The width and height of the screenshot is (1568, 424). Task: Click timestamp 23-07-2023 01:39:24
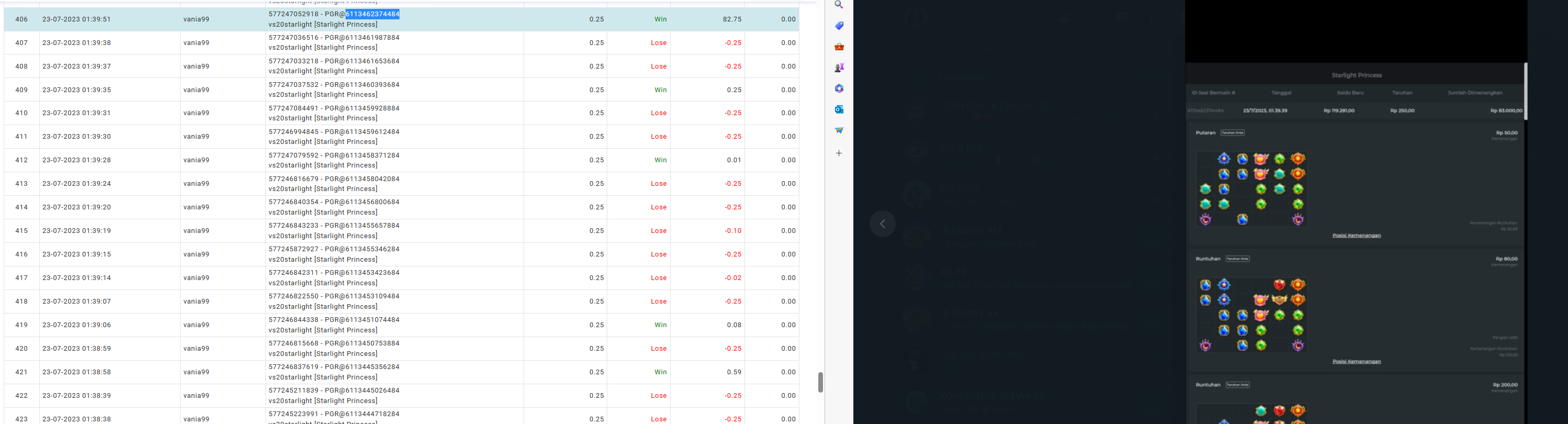coord(76,184)
